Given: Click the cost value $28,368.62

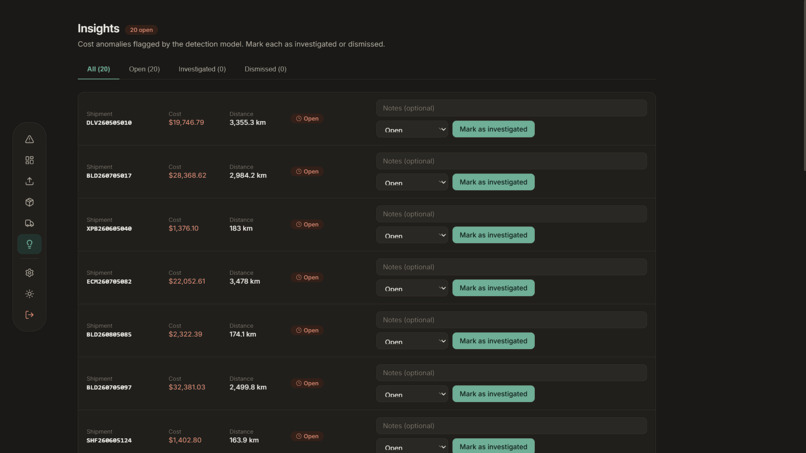Looking at the screenshot, I should point(187,175).
